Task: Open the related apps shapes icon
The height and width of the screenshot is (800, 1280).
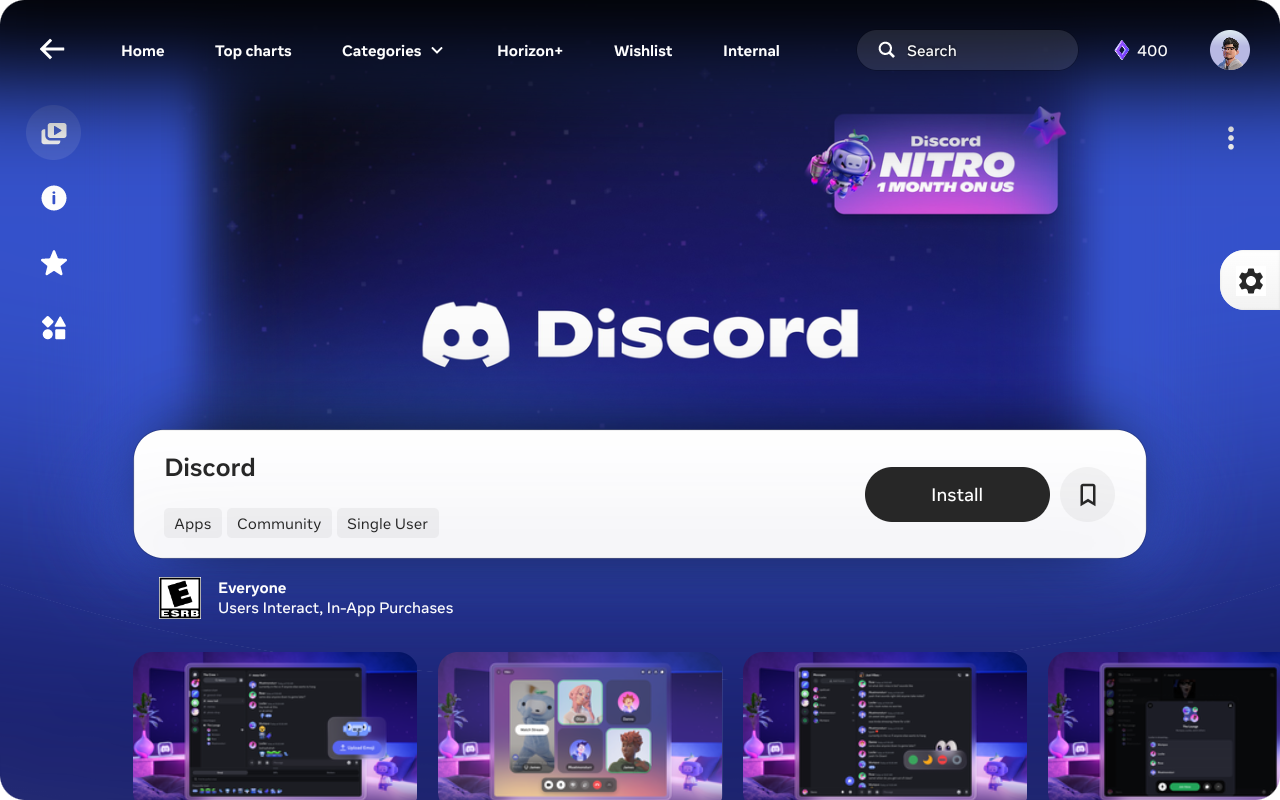Action: point(53,328)
